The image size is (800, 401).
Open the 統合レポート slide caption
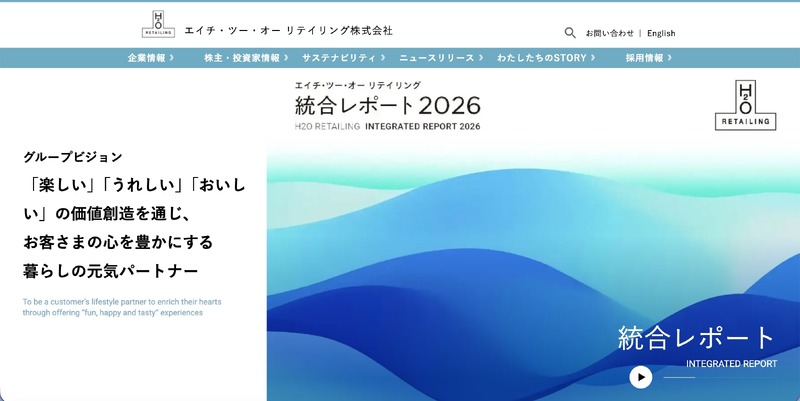696,338
